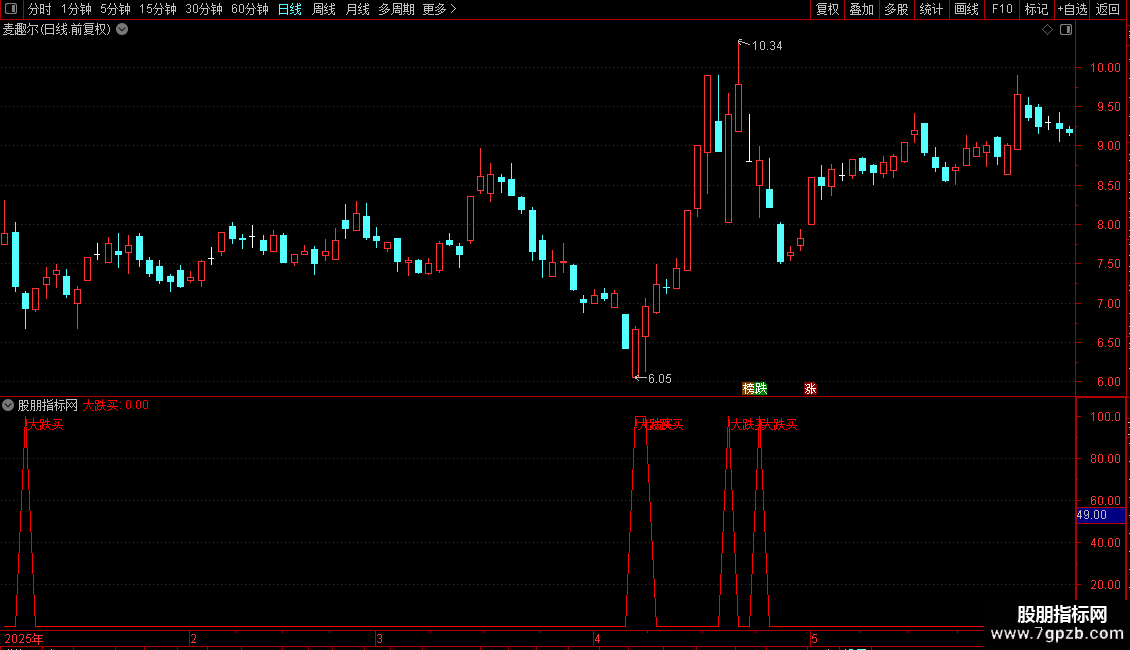Toggle the panel layout icon in main chart
1130x650 pixels.
point(1066,30)
